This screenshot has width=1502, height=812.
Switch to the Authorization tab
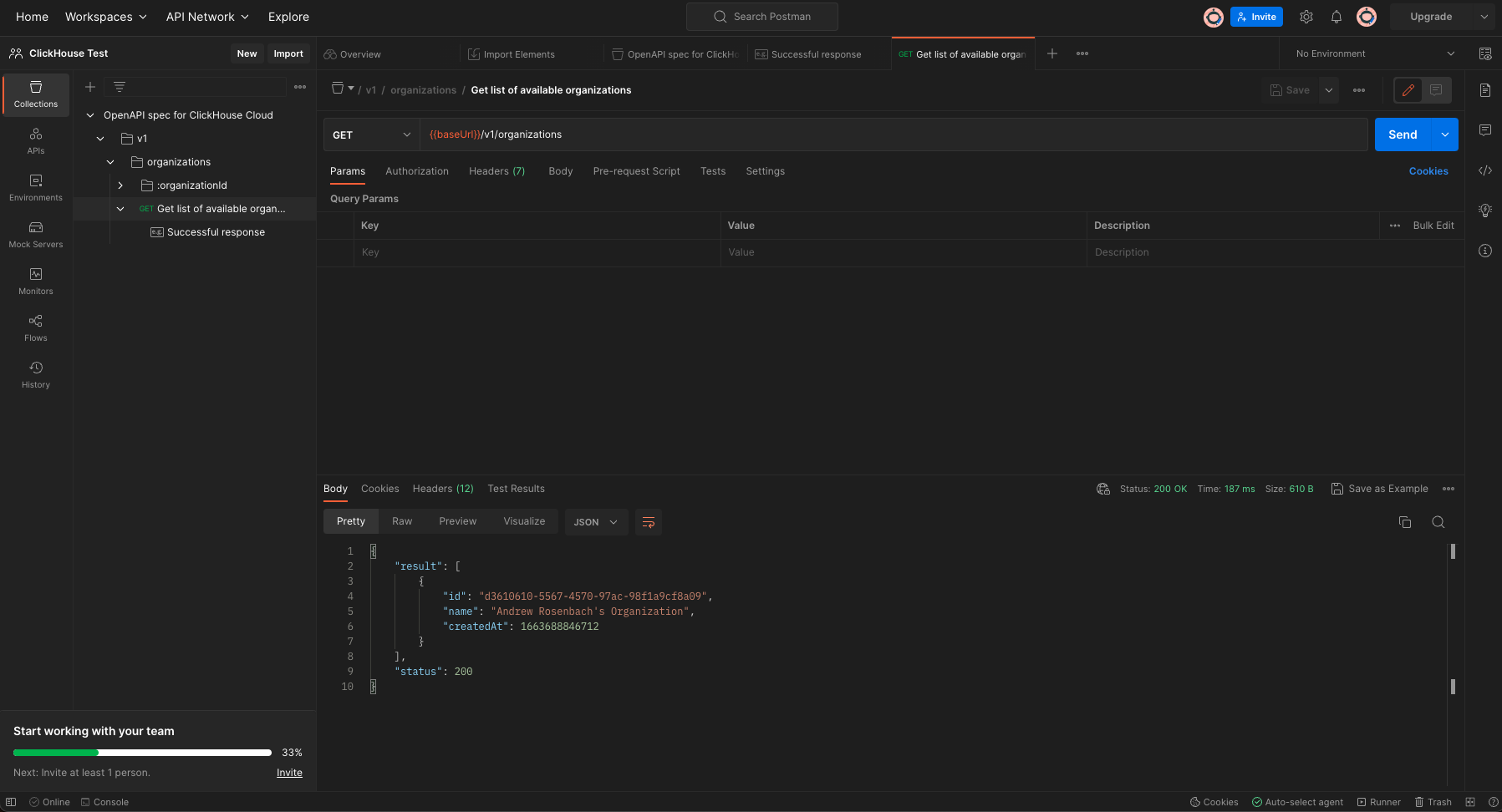[x=416, y=171]
